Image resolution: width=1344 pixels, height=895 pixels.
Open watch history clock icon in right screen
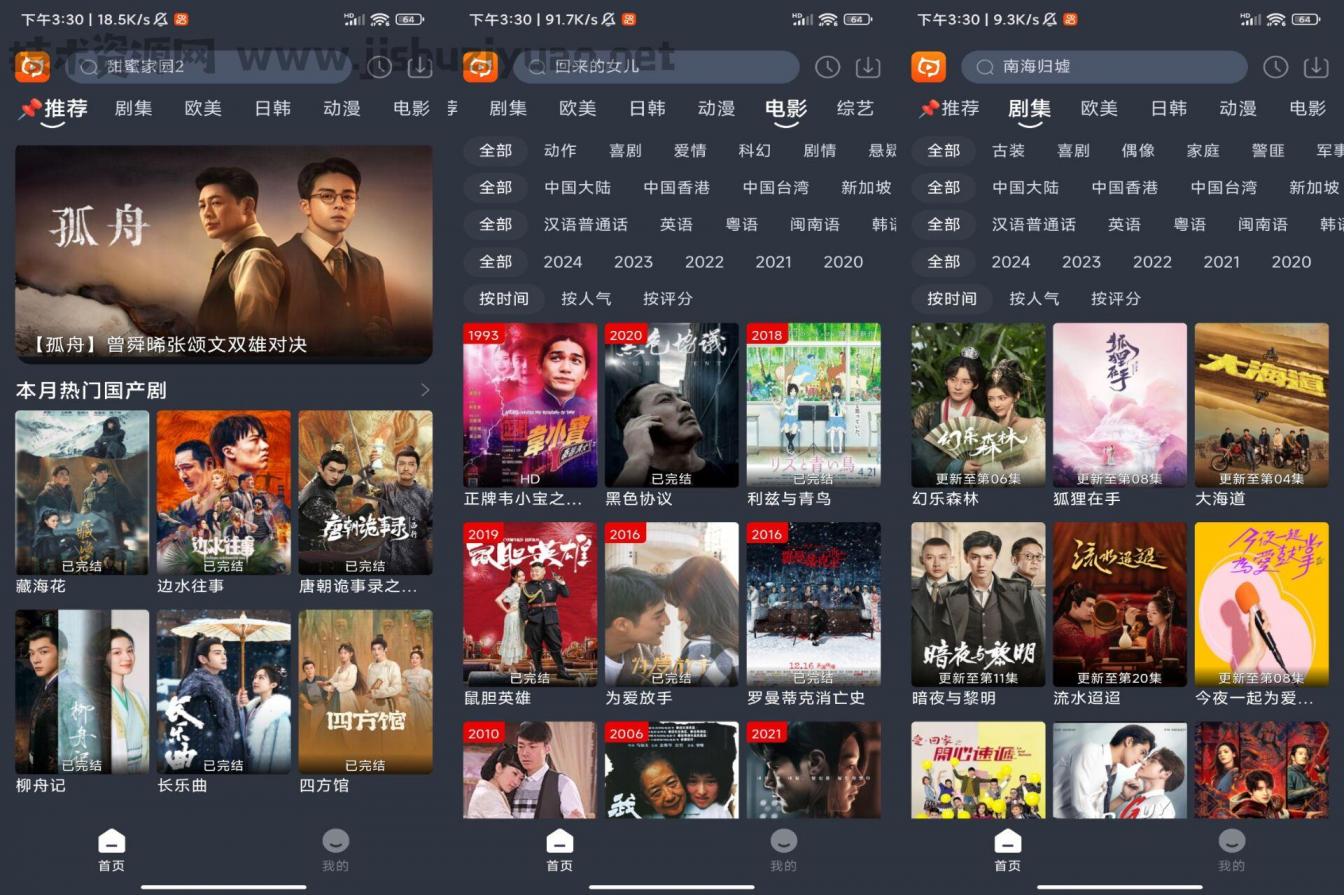coord(1275,67)
